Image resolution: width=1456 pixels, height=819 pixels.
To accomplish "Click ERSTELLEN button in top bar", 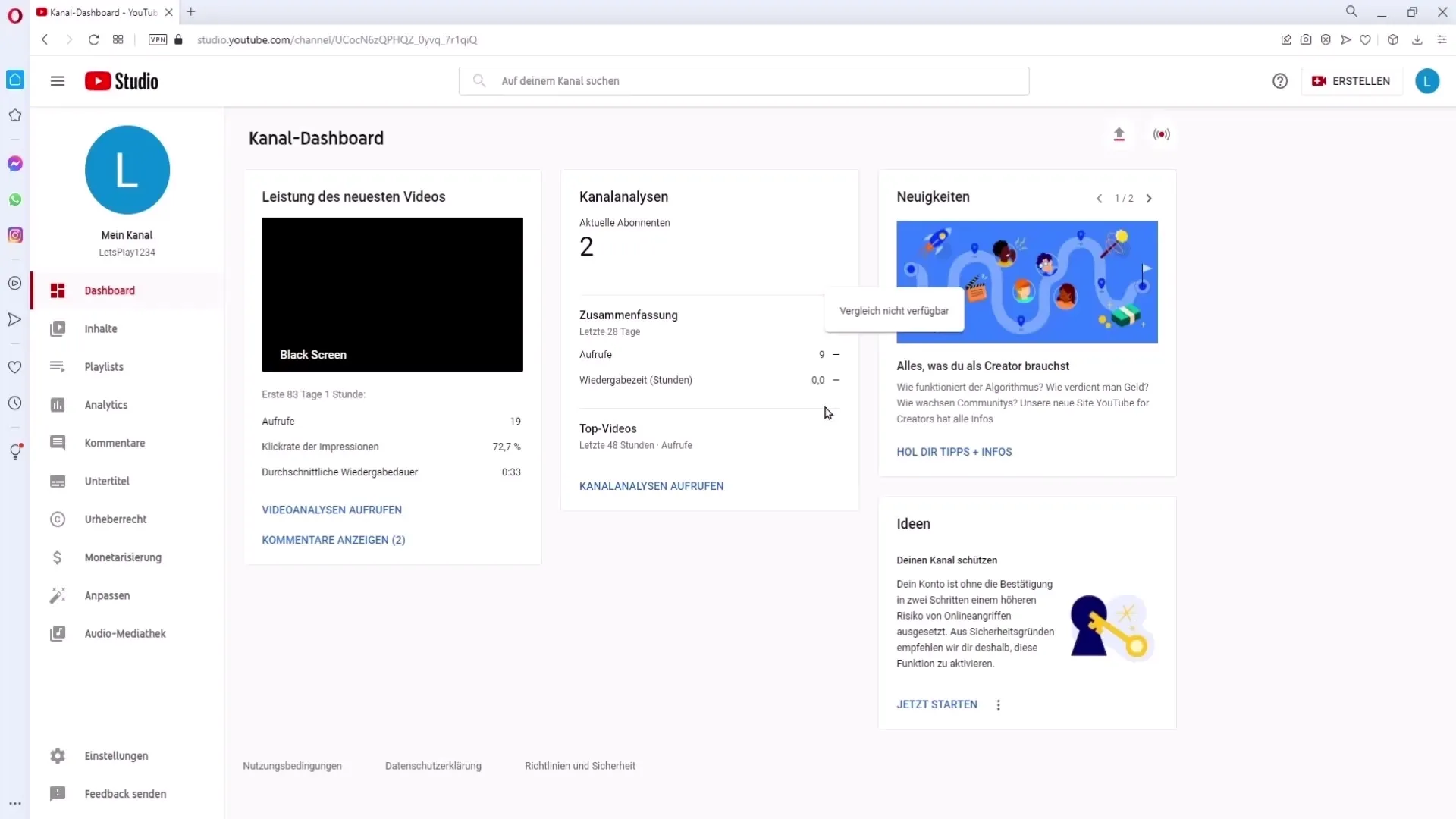I will [1351, 80].
